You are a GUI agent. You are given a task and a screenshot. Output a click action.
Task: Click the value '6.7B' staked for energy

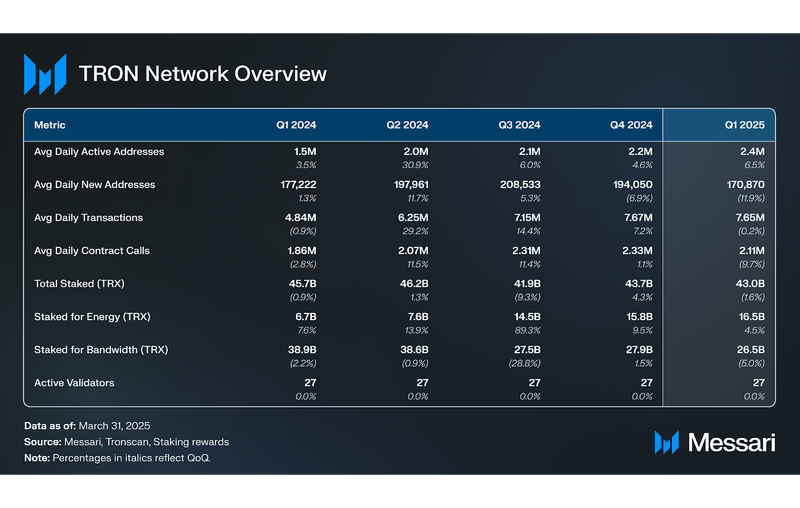pyautogui.click(x=306, y=317)
